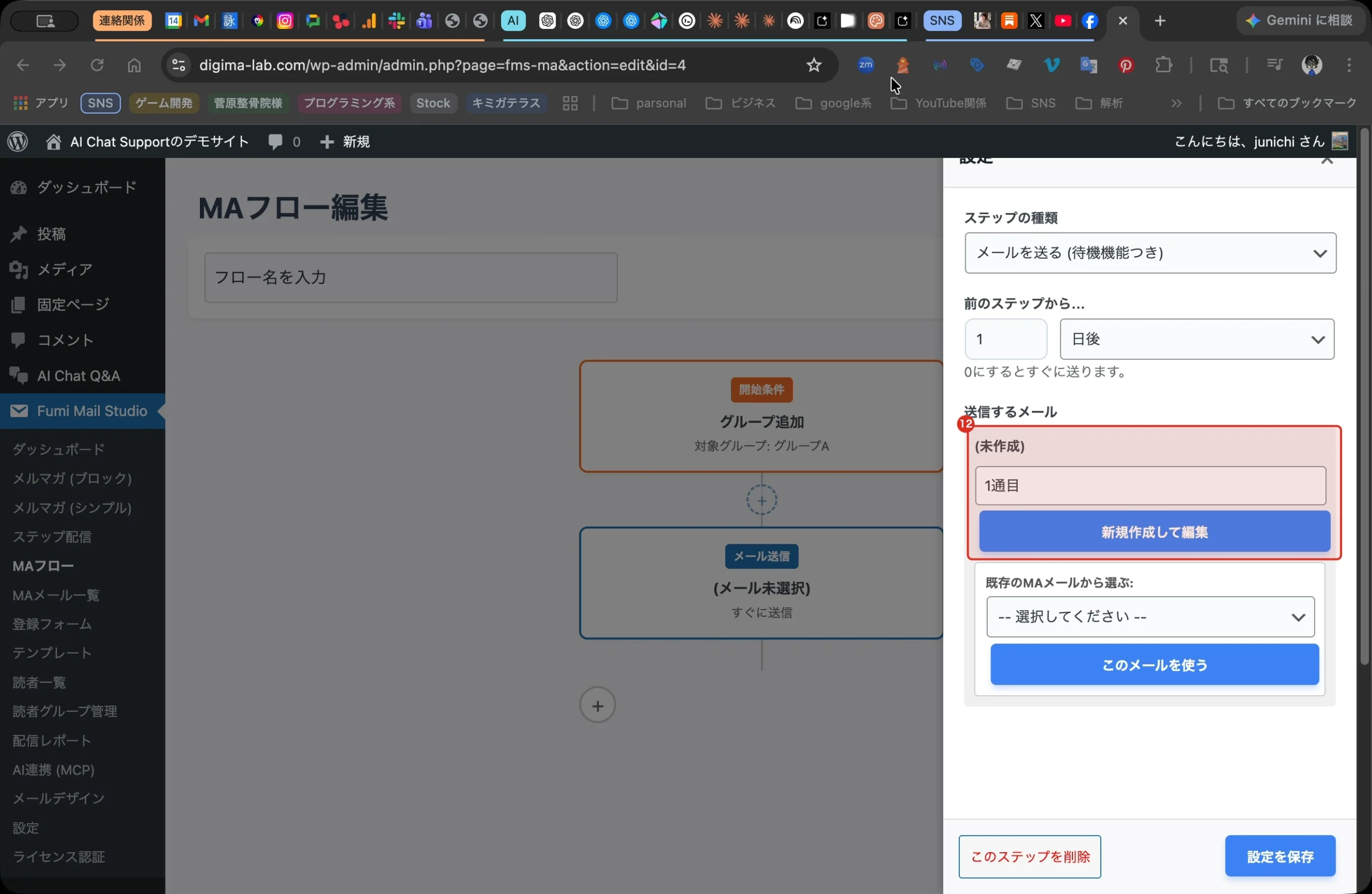
Task: Open Chrome profile avatar
Action: coord(1312,65)
